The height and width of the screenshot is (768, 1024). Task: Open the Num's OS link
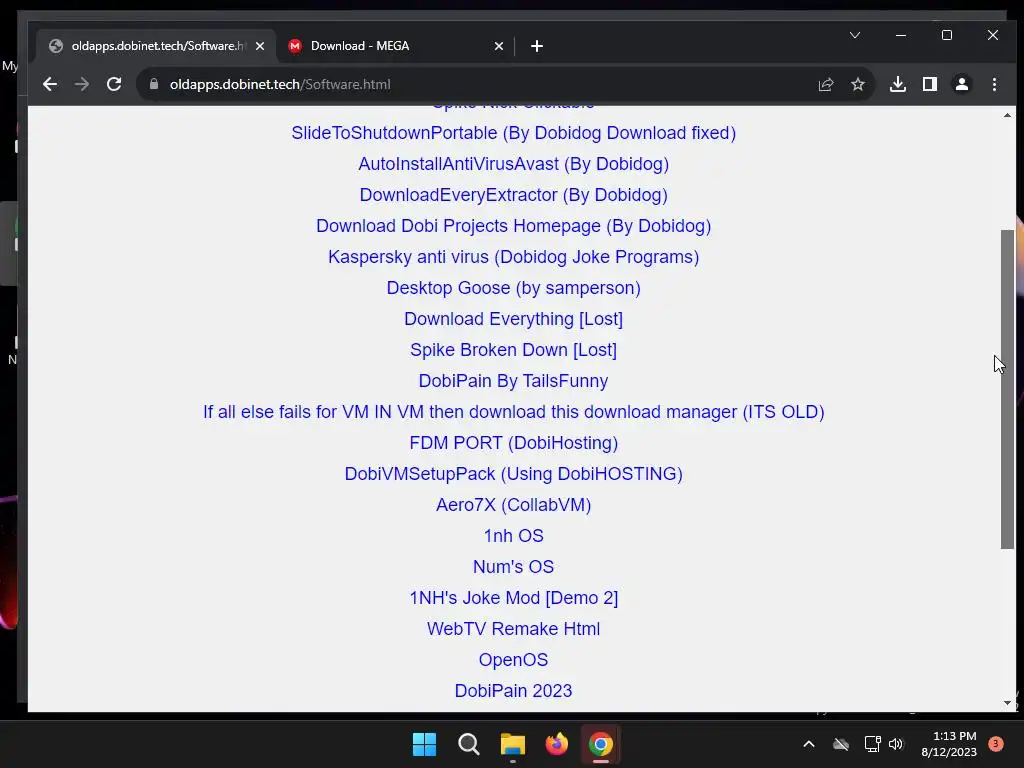click(x=513, y=567)
